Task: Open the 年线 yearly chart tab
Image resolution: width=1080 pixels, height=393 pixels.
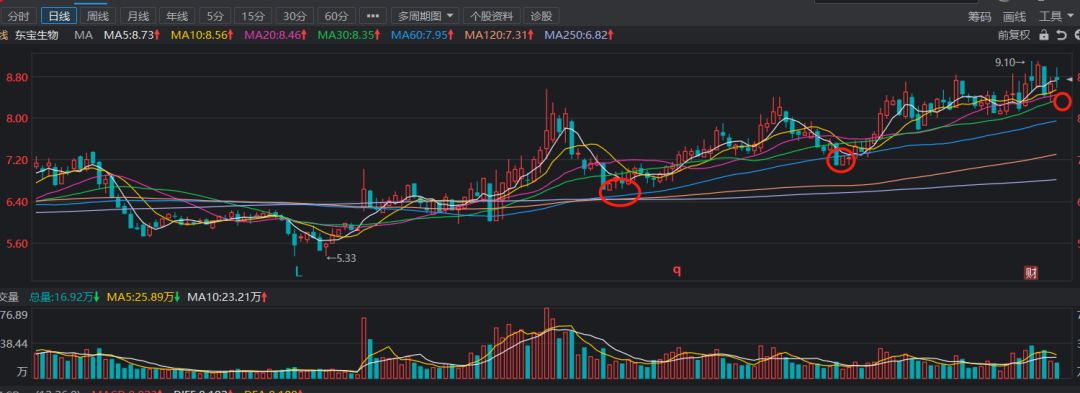Action: [x=177, y=16]
